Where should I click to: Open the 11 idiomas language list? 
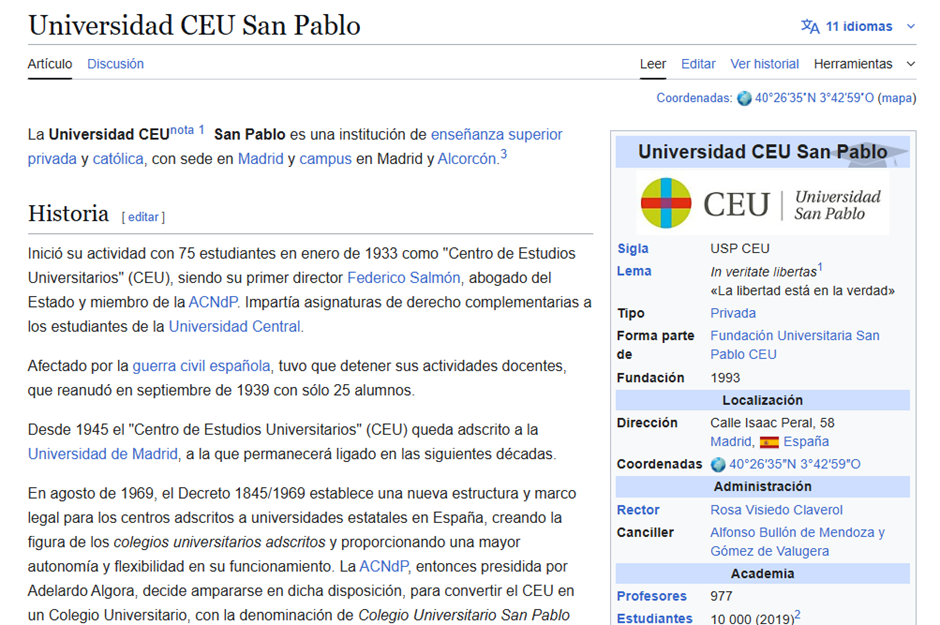(x=858, y=26)
